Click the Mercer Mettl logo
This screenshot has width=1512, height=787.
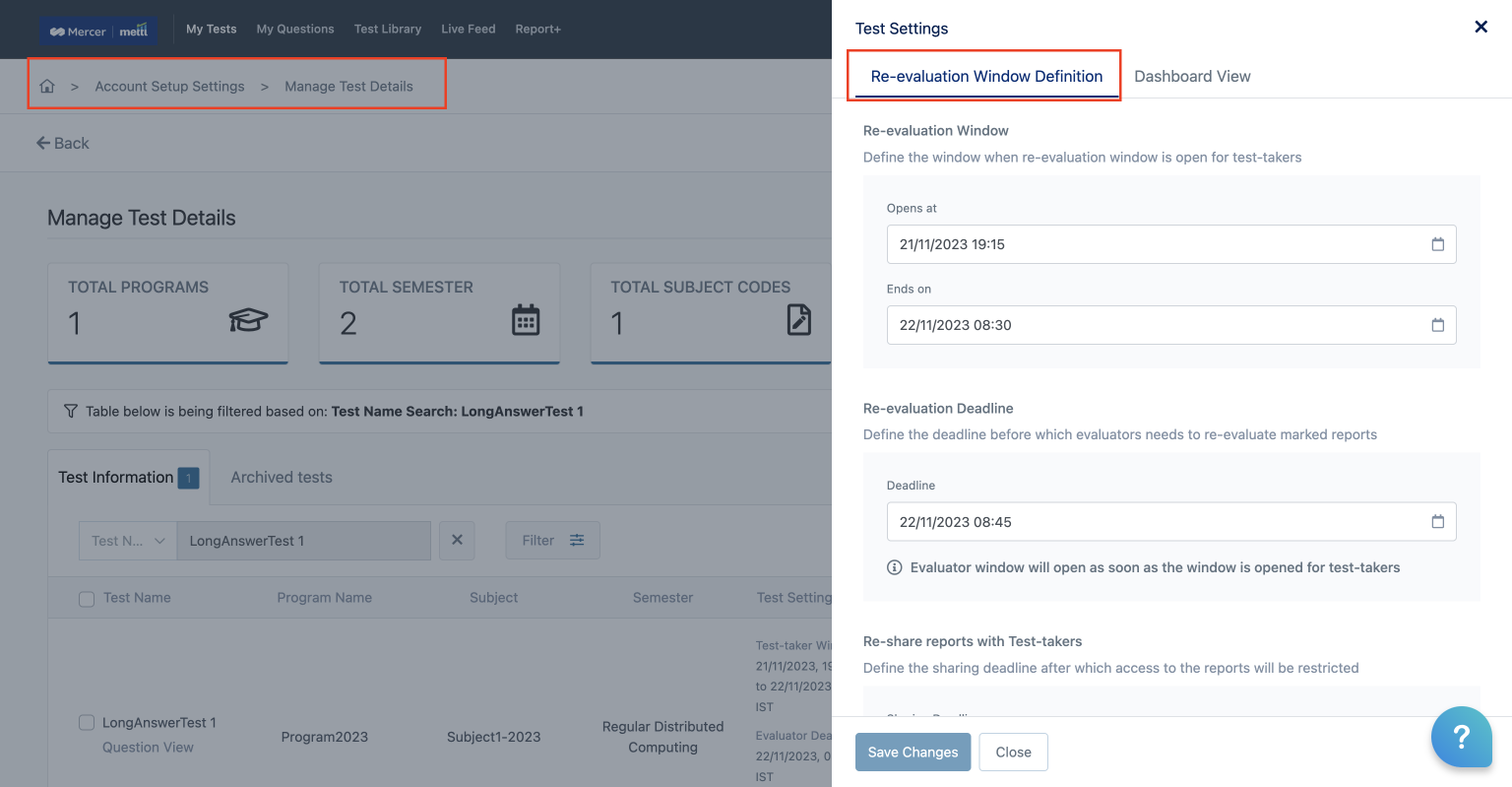[99, 31]
